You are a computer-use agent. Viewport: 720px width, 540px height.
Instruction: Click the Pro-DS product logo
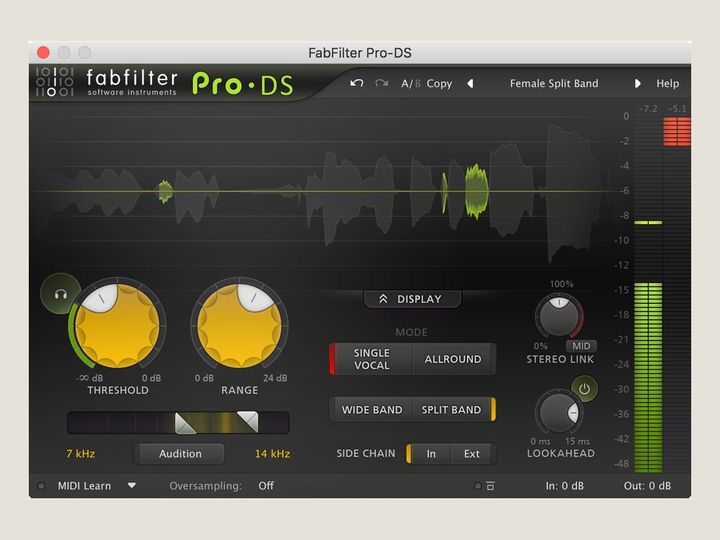coord(242,84)
